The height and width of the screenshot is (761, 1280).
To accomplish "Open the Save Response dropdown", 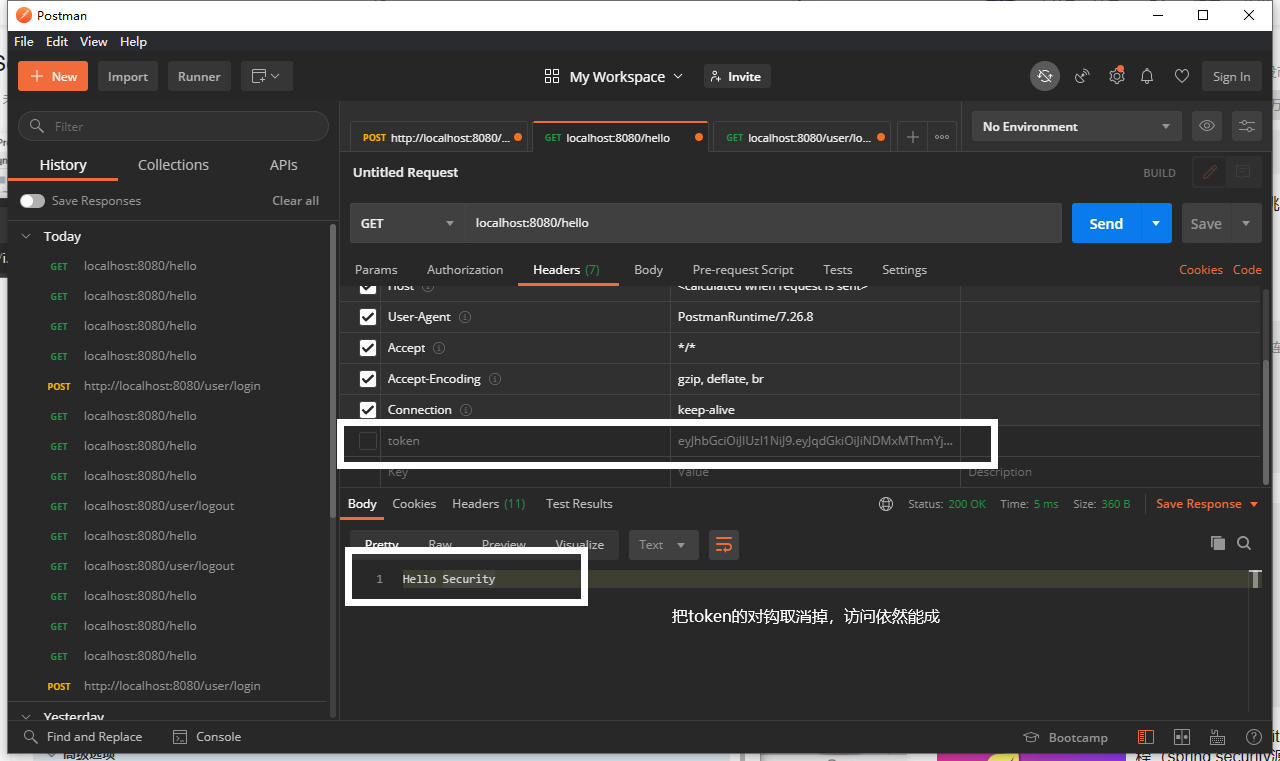I will (x=1207, y=504).
